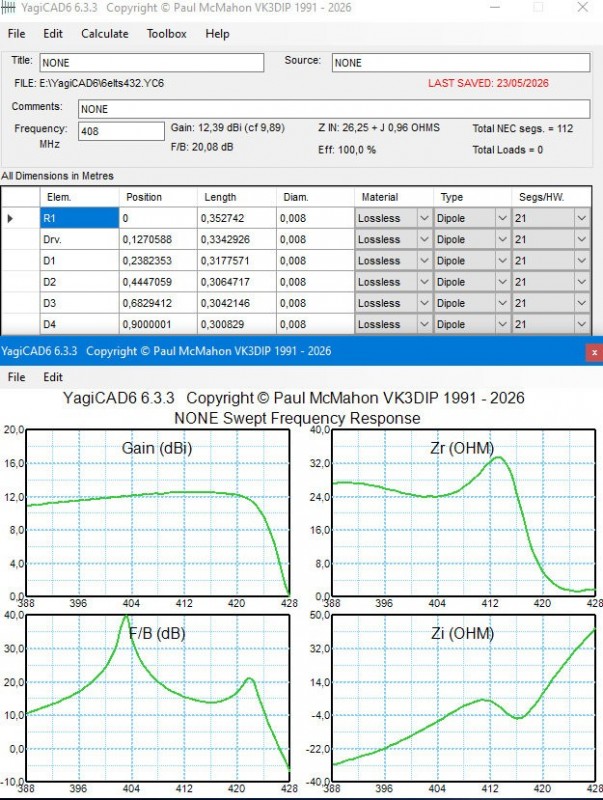Click the Title input field
Viewport: 603px width, 800px height.
pos(152,63)
